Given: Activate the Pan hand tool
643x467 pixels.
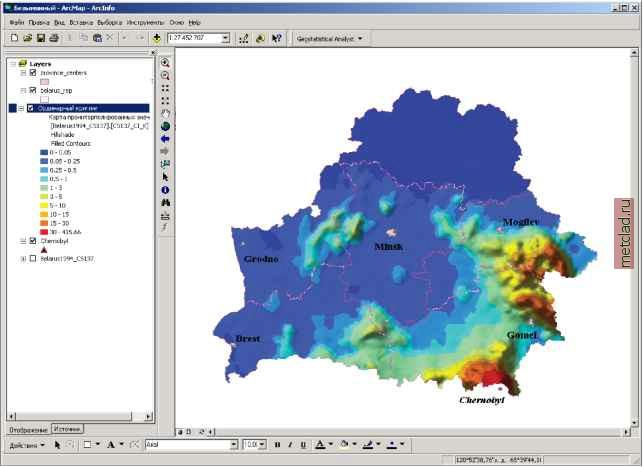Looking at the screenshot, I should tap(166, 113).
